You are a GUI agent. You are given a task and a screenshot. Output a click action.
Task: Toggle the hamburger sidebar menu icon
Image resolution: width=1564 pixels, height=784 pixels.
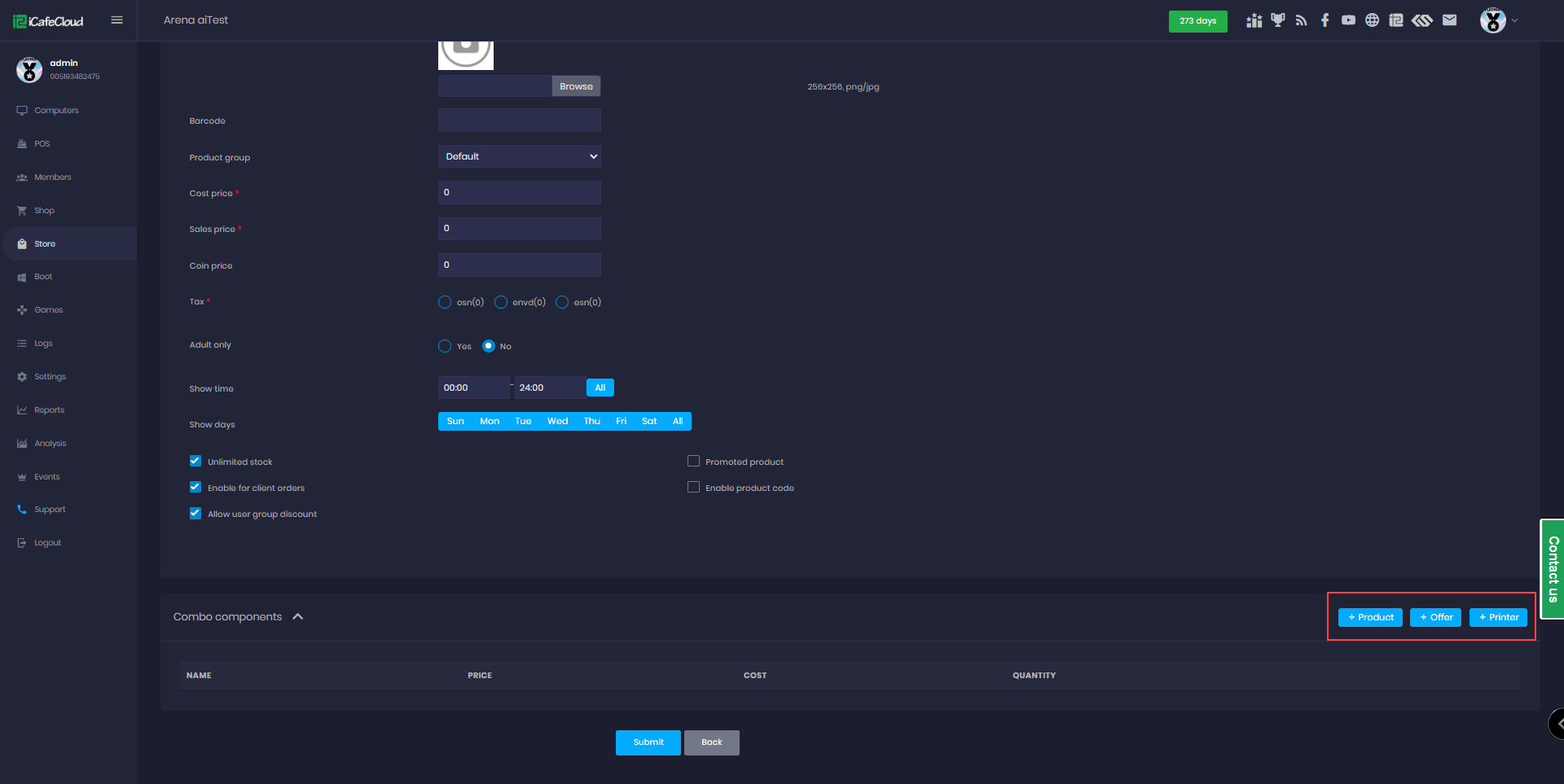point(116,20)
